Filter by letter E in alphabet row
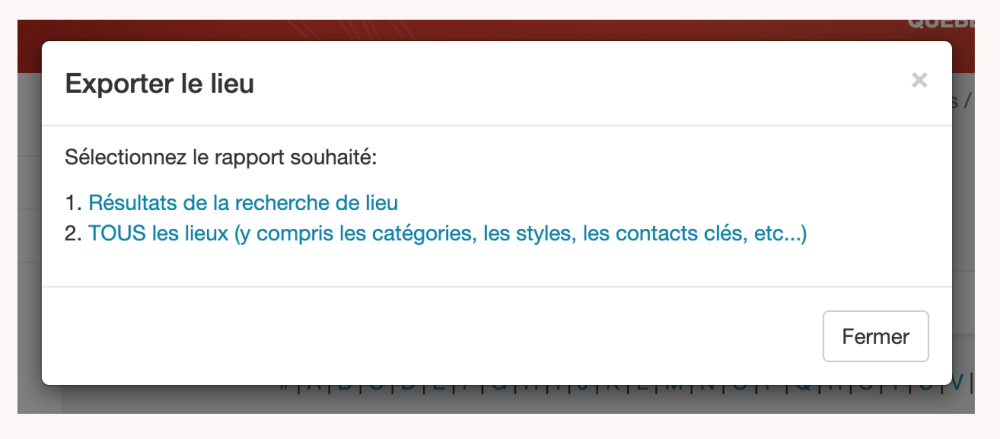Image resolution: width=1000 pixels, height=439 pixels. tap(437, 385)
